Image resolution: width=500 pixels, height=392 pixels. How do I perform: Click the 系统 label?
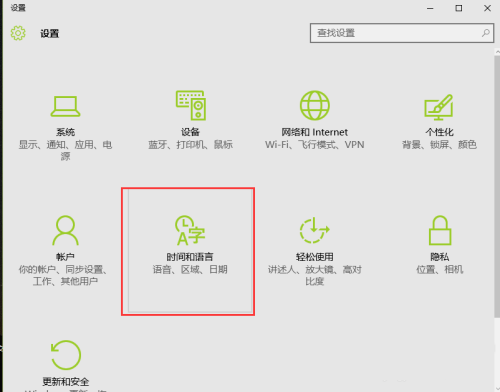(x=65, y=132)
